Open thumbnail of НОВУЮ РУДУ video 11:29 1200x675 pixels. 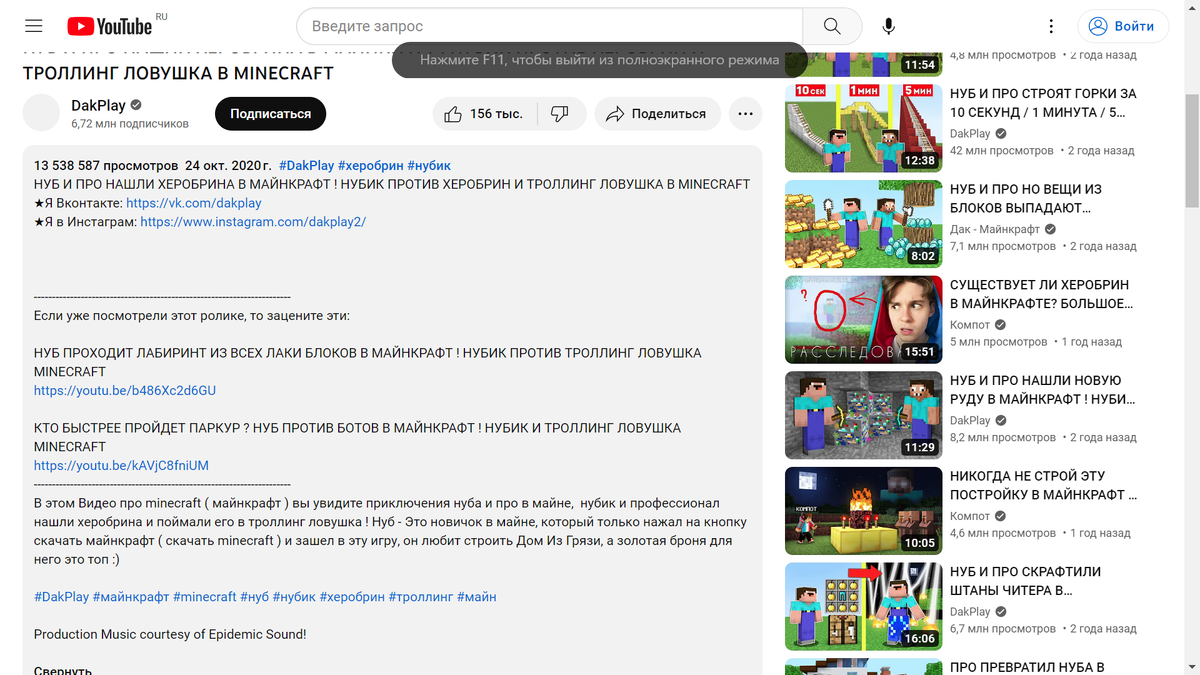864,415
